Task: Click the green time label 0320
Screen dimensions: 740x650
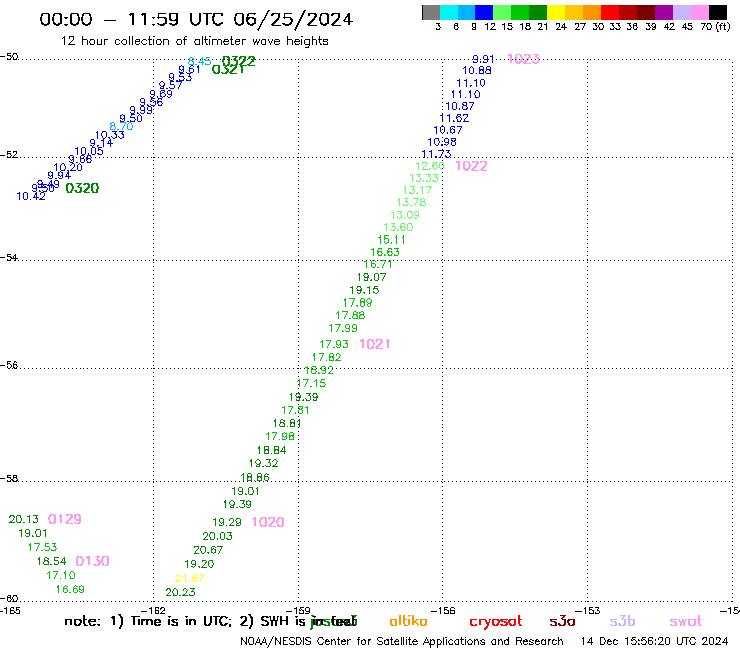Action: [x=82, y=188]
